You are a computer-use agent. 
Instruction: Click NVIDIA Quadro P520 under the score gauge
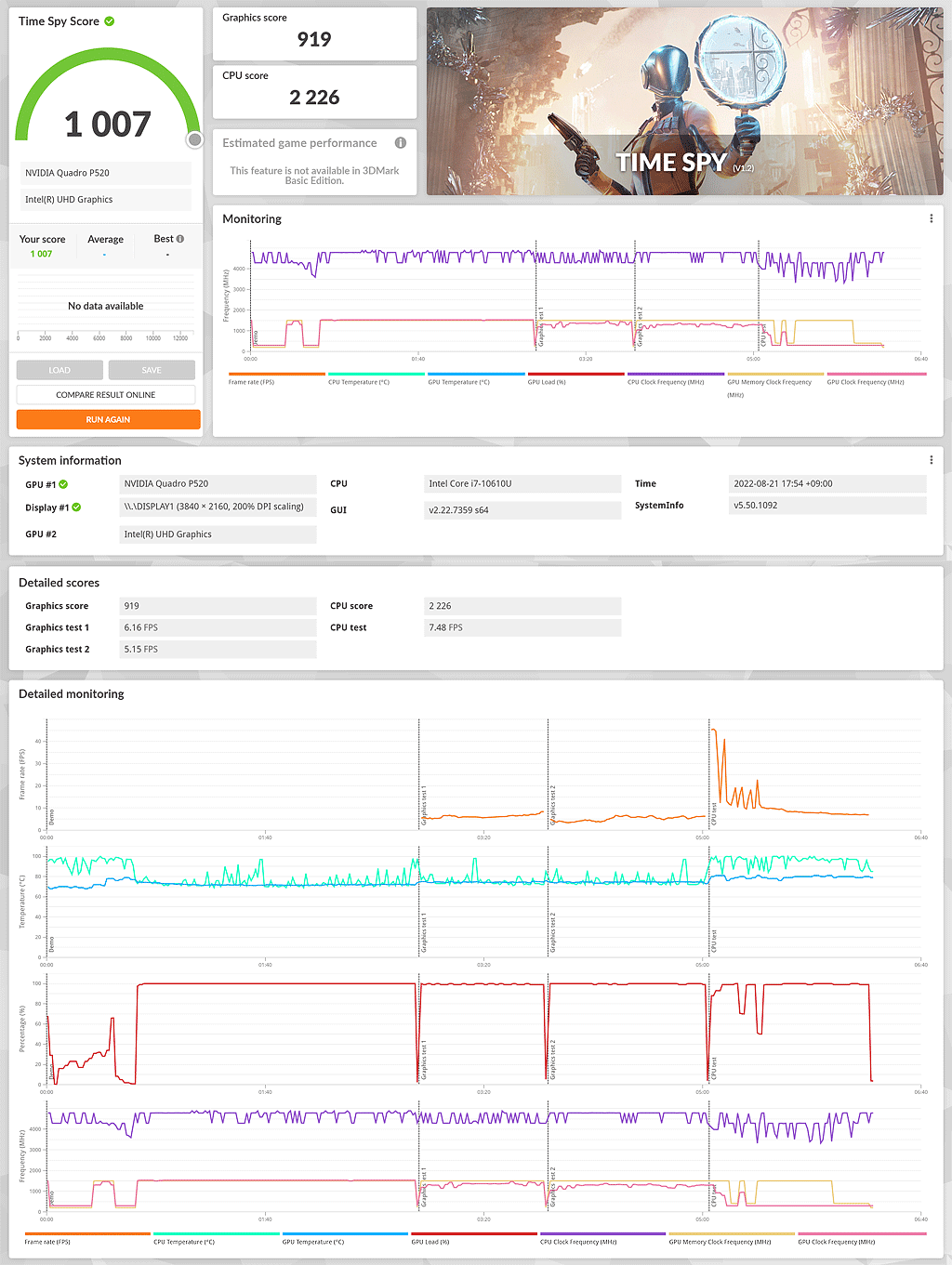tap(106, 173)
